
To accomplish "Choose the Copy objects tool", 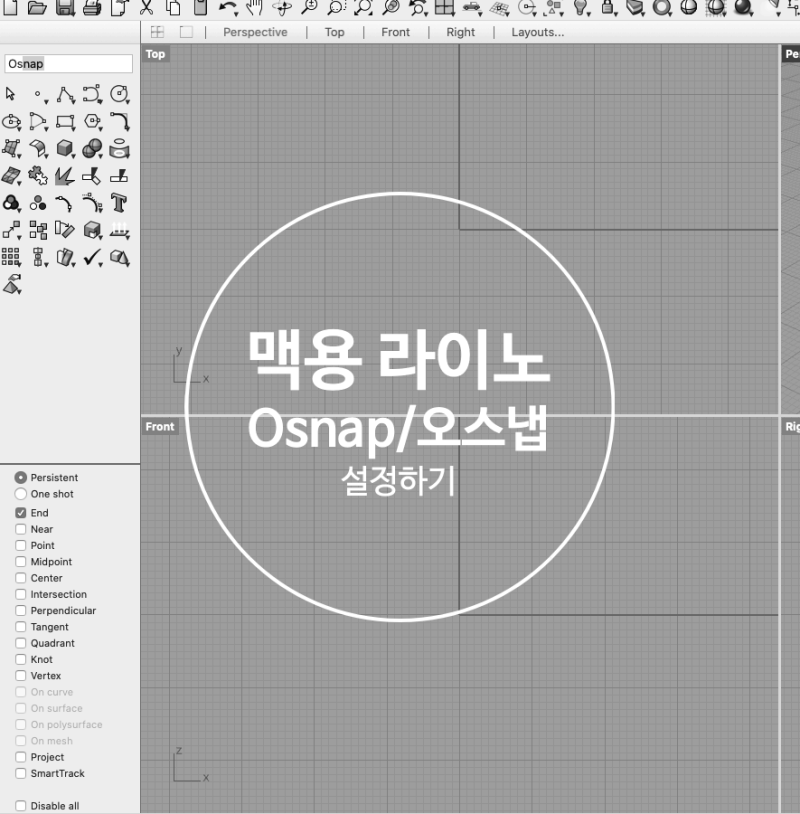I will (38, 229).
